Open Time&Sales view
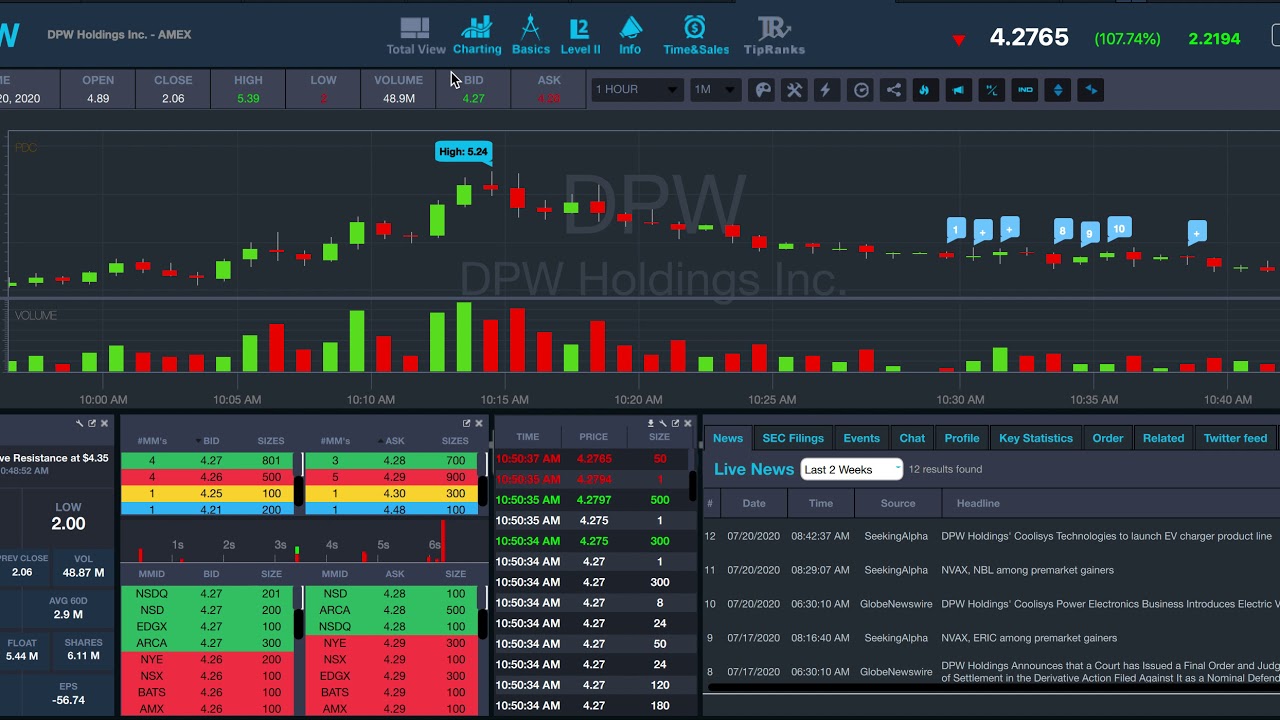Image resolution: width=1280 pixels, height=720 pixels. [695, 36]
